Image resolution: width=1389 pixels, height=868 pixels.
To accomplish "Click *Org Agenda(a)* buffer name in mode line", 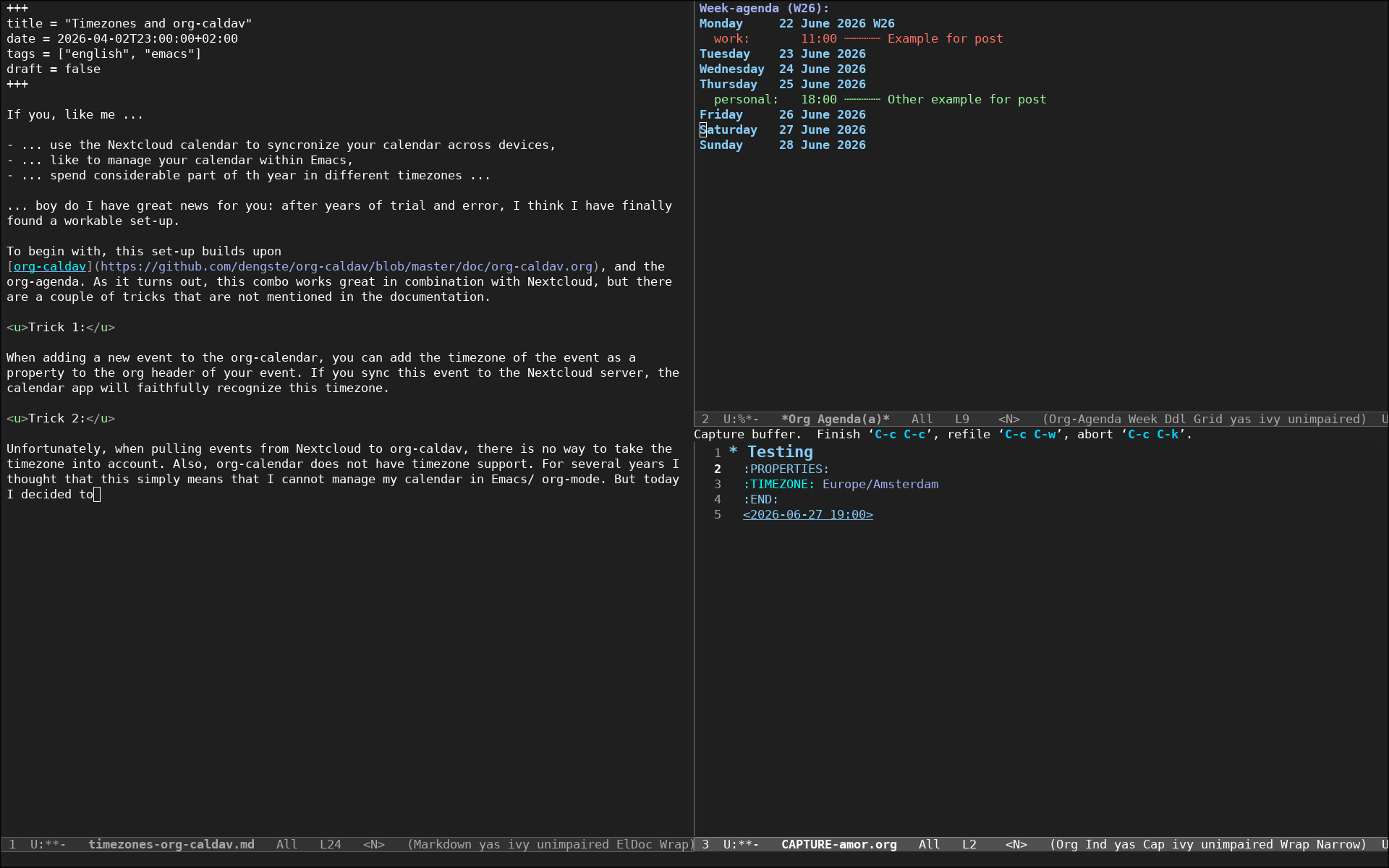I will coord(835,419).
